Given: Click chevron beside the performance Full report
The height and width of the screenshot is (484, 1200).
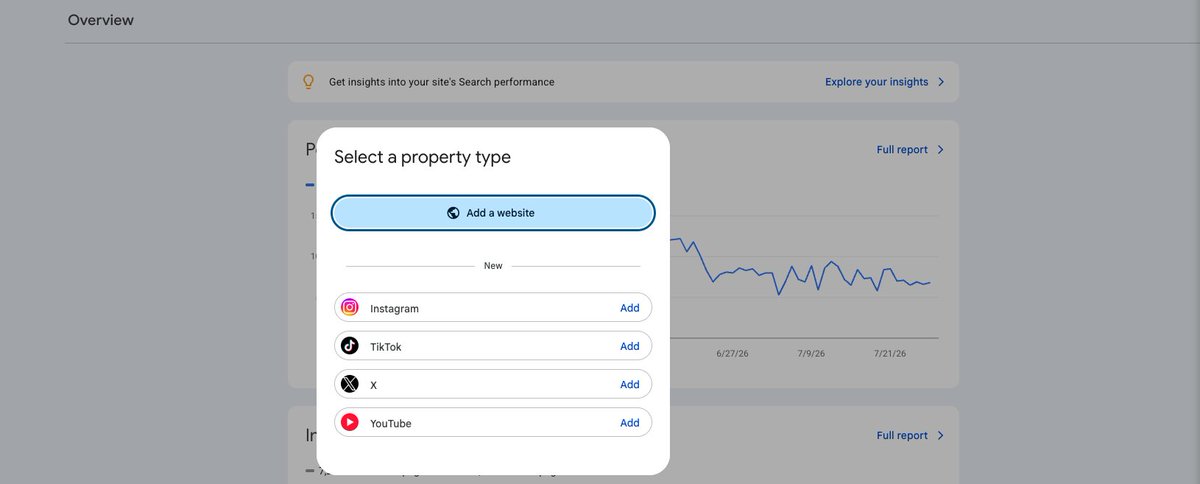Looking at the screenshot, I should point(941,150).
